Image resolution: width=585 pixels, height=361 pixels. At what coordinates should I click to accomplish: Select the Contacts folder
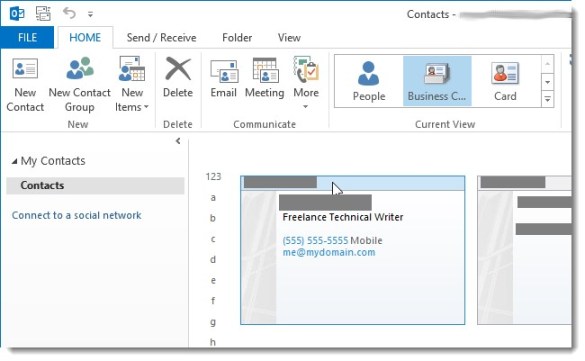tap(96, 185)
